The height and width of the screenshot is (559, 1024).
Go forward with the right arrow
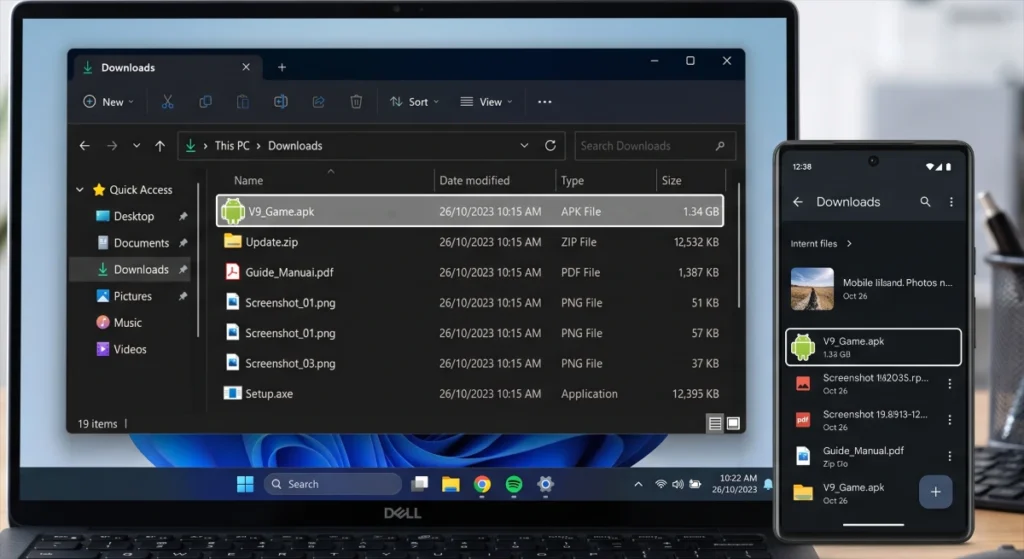click(x=112, y=146)
